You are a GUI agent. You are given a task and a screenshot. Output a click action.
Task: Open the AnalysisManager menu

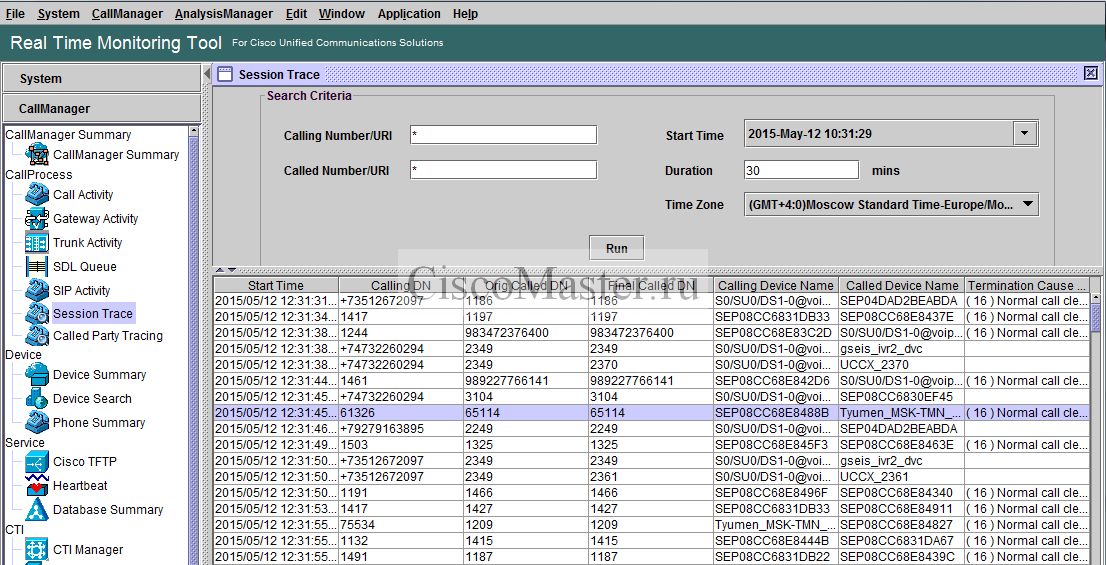[224, 13]
